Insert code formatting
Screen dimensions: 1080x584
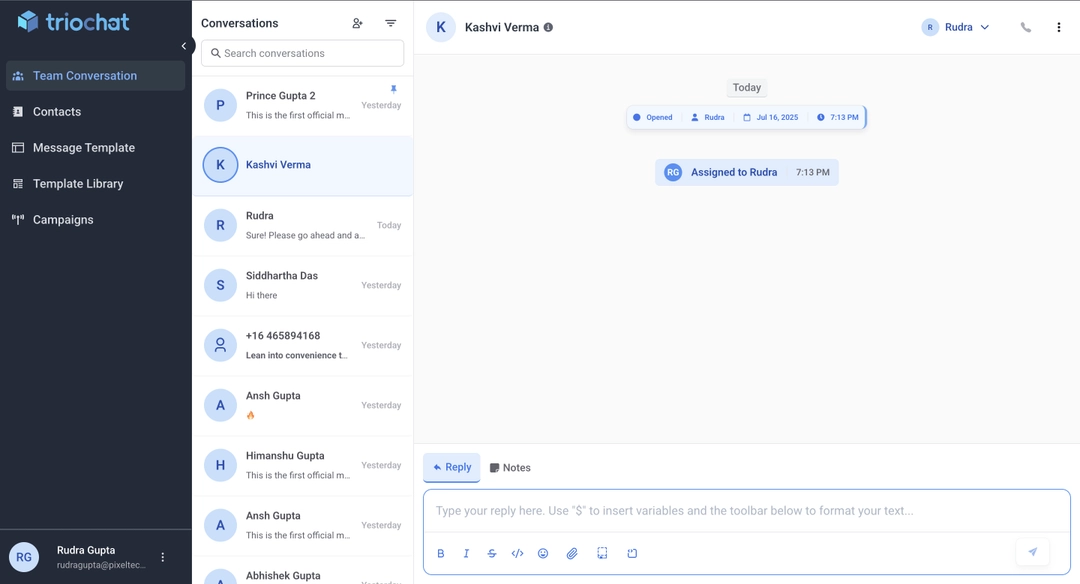point(517,553)
